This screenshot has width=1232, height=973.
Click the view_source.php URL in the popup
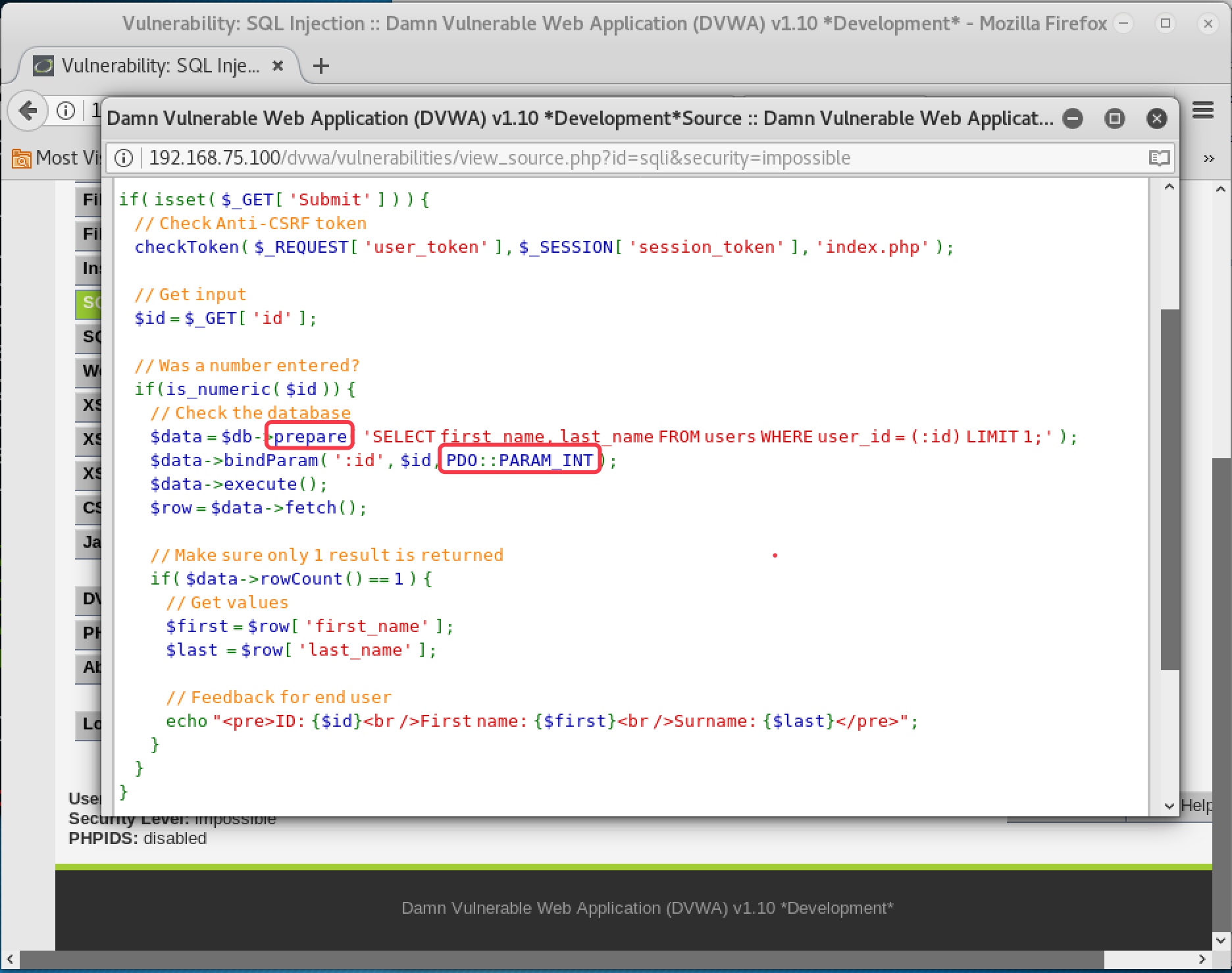pyautogui.click(x=500, y=158)
